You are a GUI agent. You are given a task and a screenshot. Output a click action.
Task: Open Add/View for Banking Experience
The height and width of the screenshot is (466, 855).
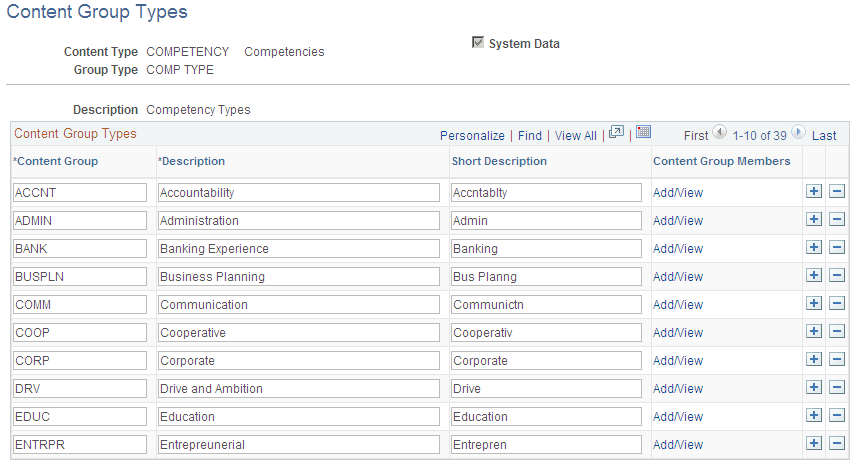point(678,248)
